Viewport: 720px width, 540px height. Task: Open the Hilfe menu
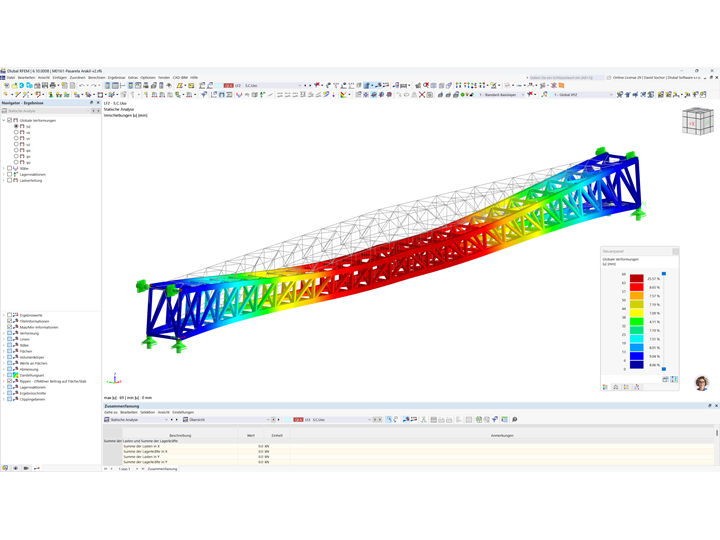point(194,78)
